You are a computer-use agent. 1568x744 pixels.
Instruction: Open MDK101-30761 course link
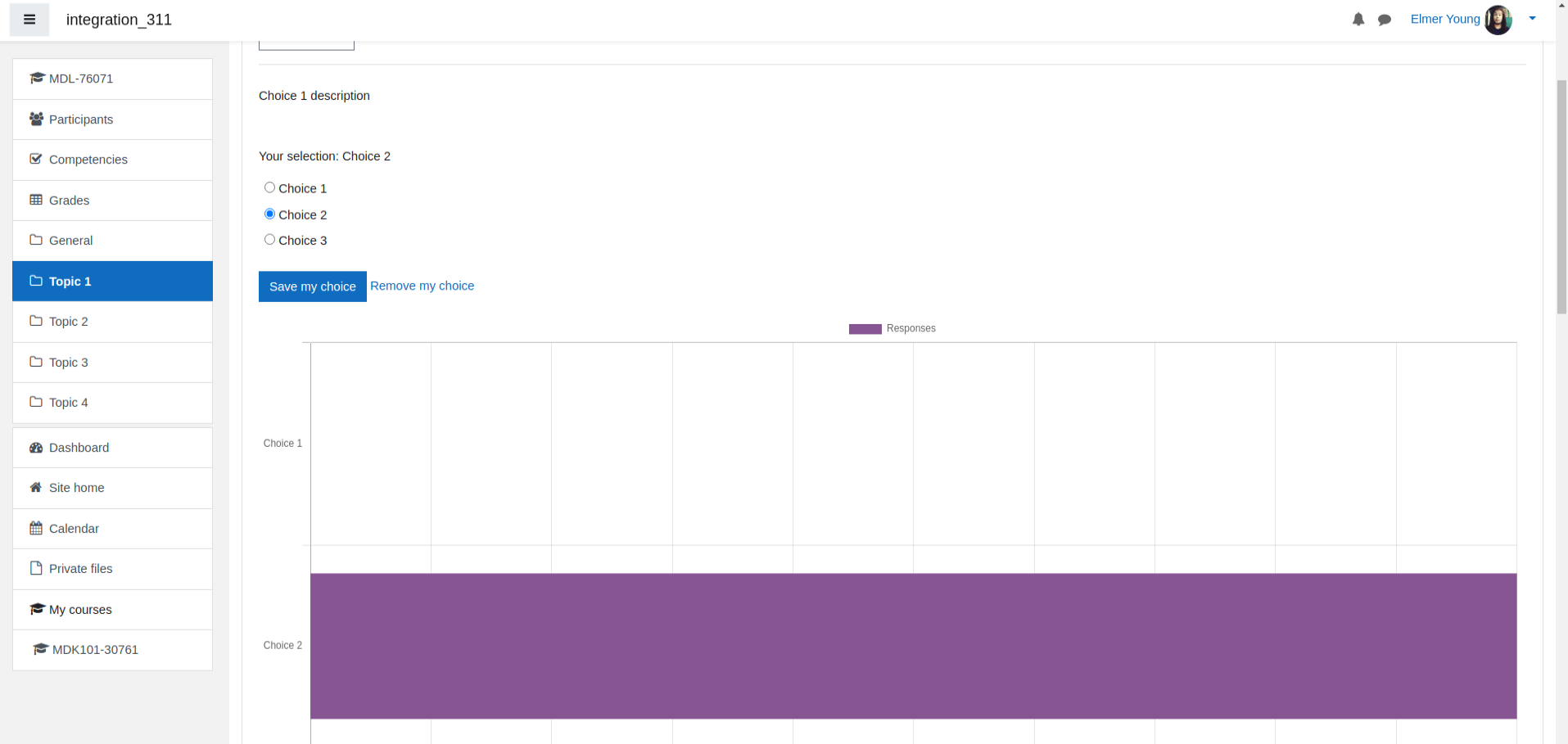click(x=112, y=650)
